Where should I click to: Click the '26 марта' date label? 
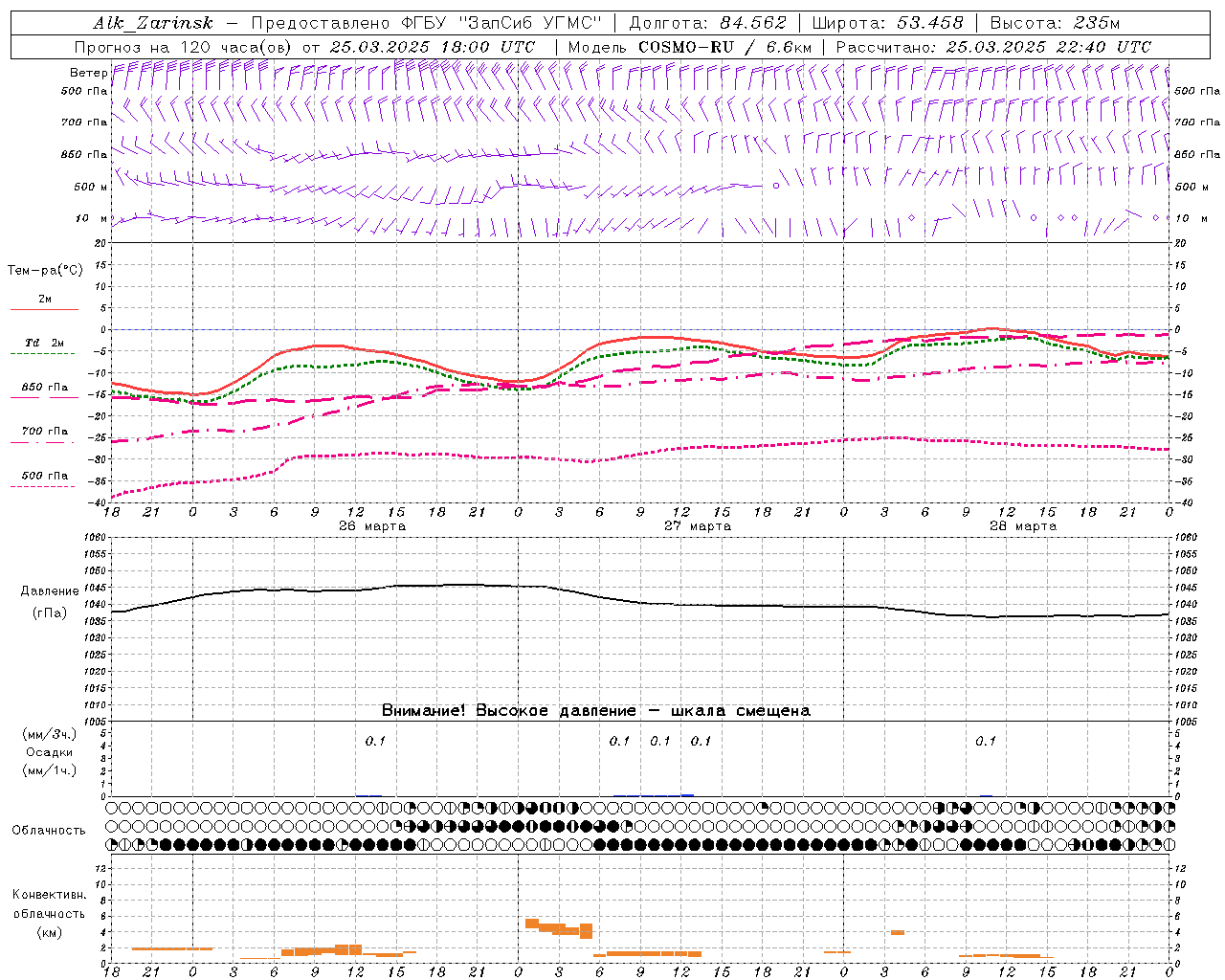point(372,526)
